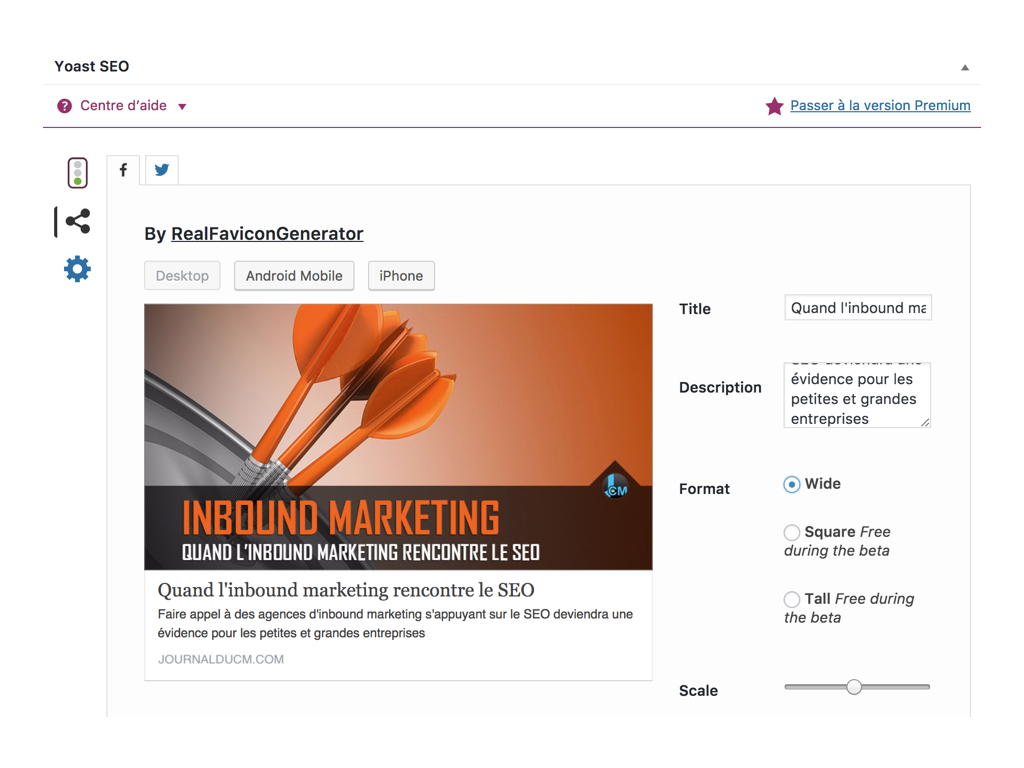Viewport: 1024px width, 768px height.
Task: Switch to the Facebook preview tab
Action: pos(123,170)
